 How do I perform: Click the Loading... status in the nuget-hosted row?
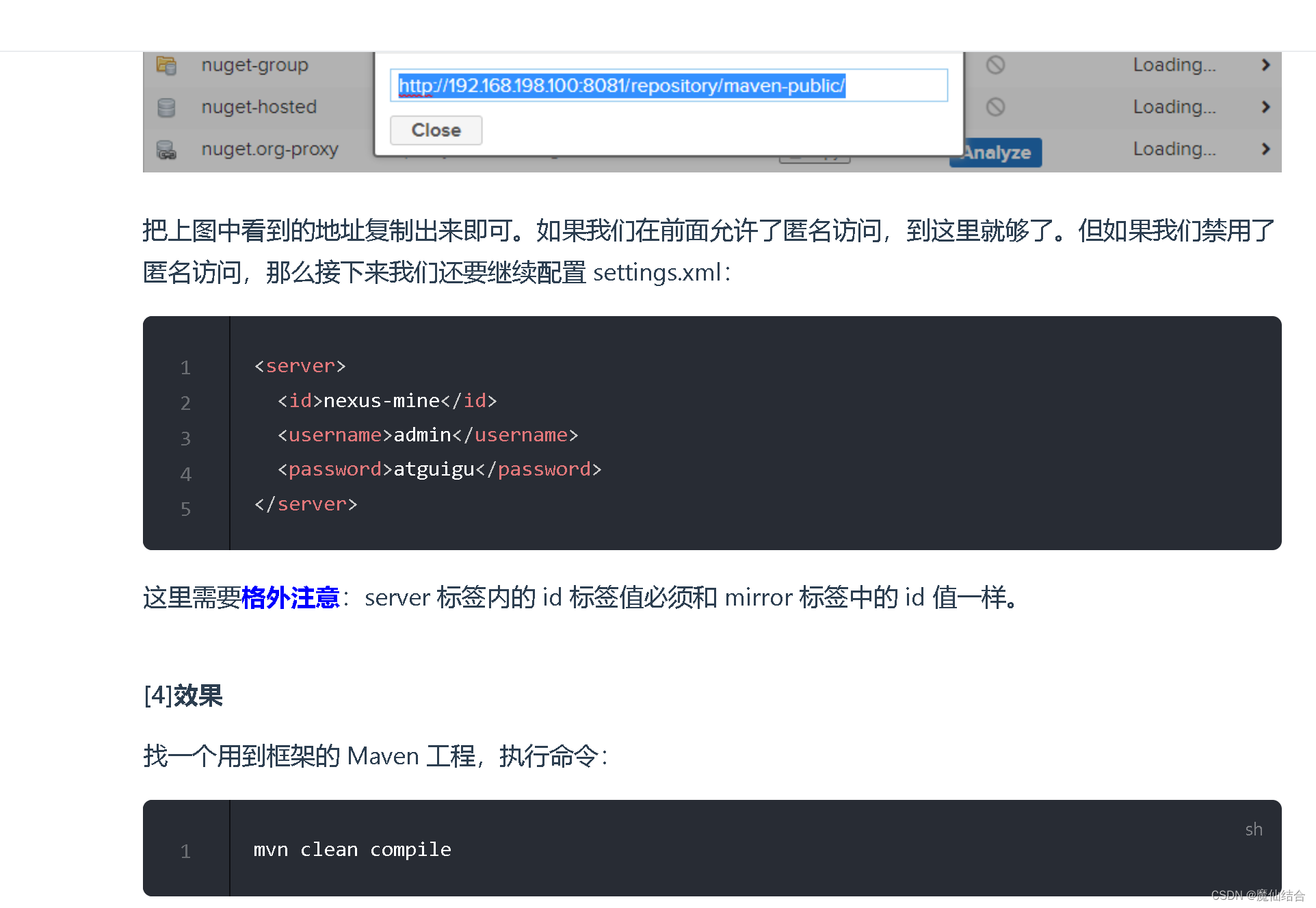click(1174, 107)
